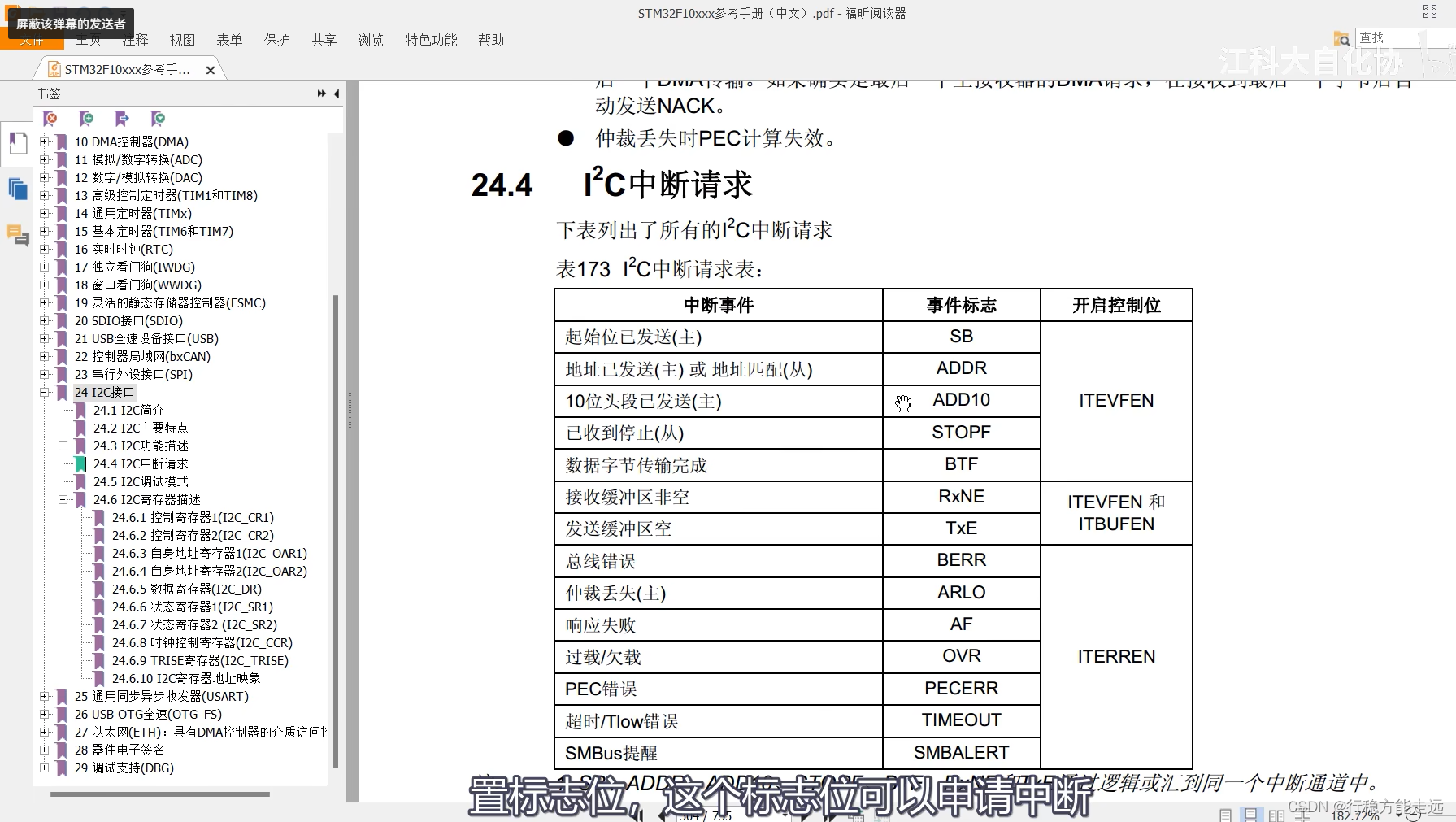Expand the 25 USART bookmark node
This screenshot has height=822, width=1456.
(45, 696)
